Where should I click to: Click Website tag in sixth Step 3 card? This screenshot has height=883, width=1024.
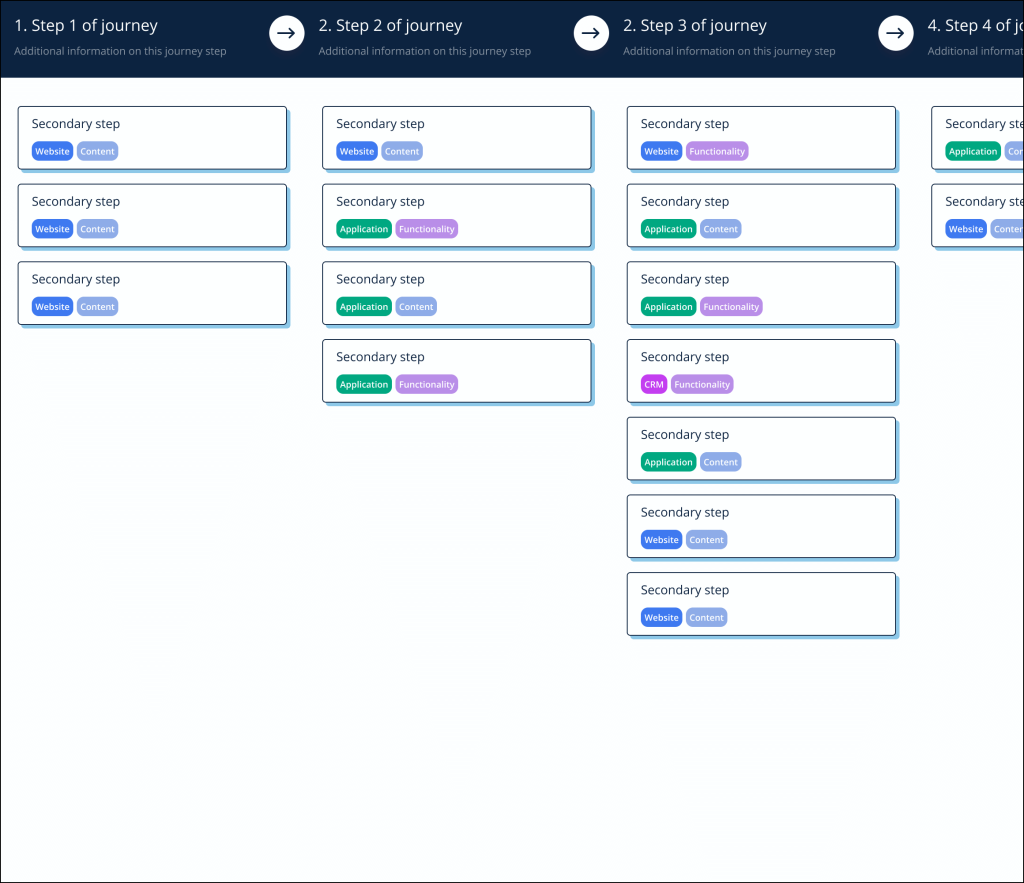pyautogui.click(x=661, y=540)
